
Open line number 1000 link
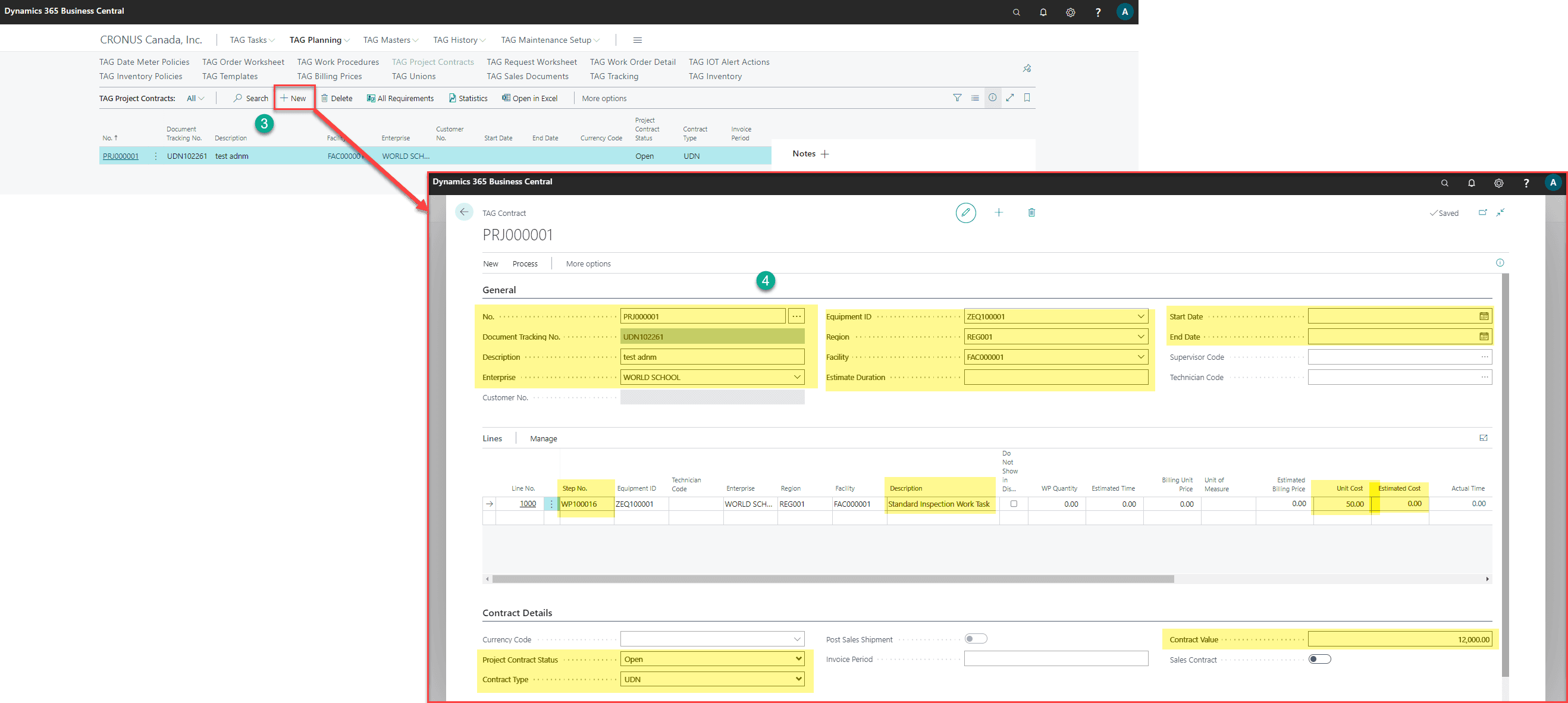(x=528, y=504)
